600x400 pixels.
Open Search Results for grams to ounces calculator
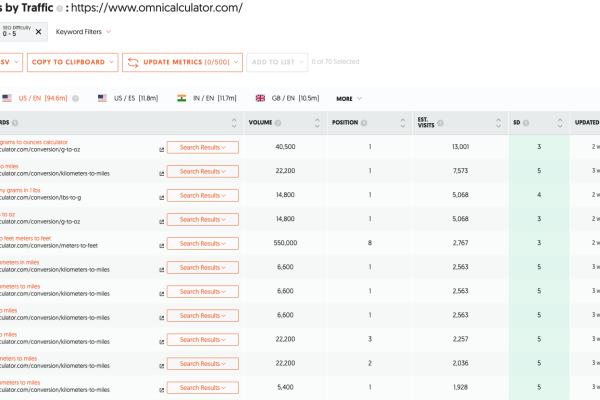[203, 147]
